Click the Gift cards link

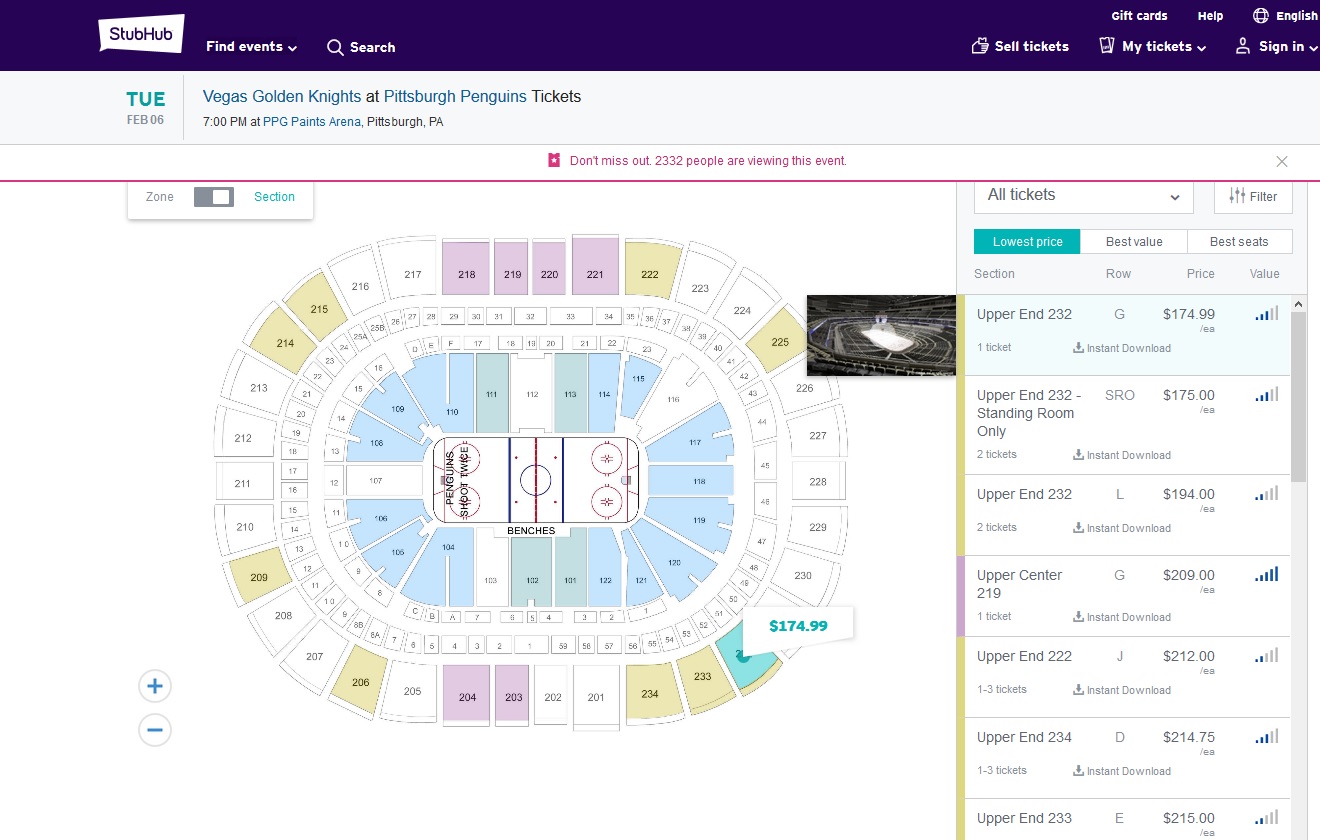[x=1139, y=16]
